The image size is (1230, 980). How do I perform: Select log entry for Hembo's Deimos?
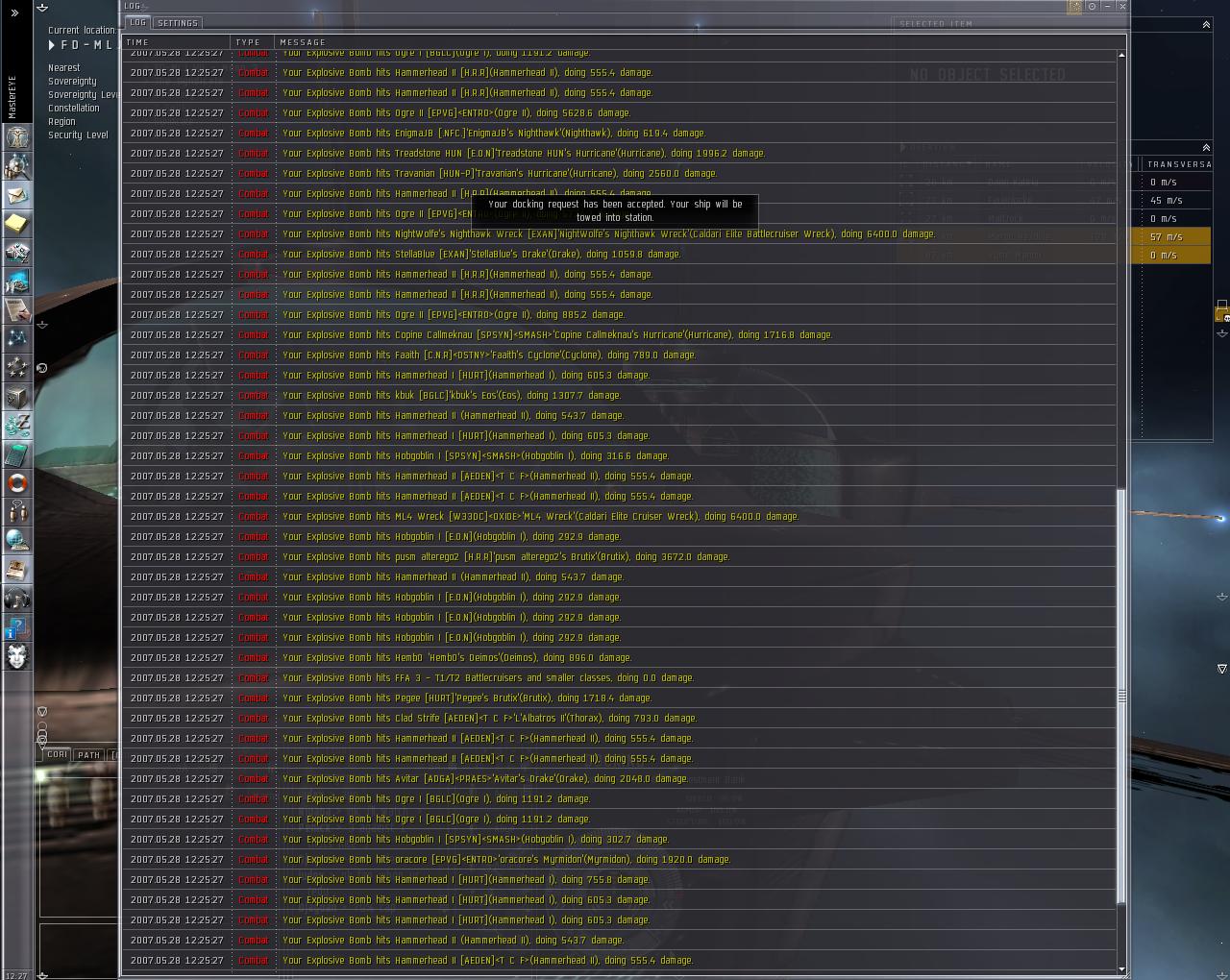click(621, 657)
